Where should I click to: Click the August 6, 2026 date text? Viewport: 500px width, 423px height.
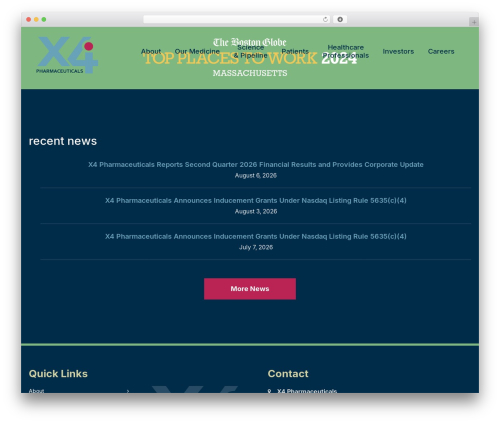[256, 175]
